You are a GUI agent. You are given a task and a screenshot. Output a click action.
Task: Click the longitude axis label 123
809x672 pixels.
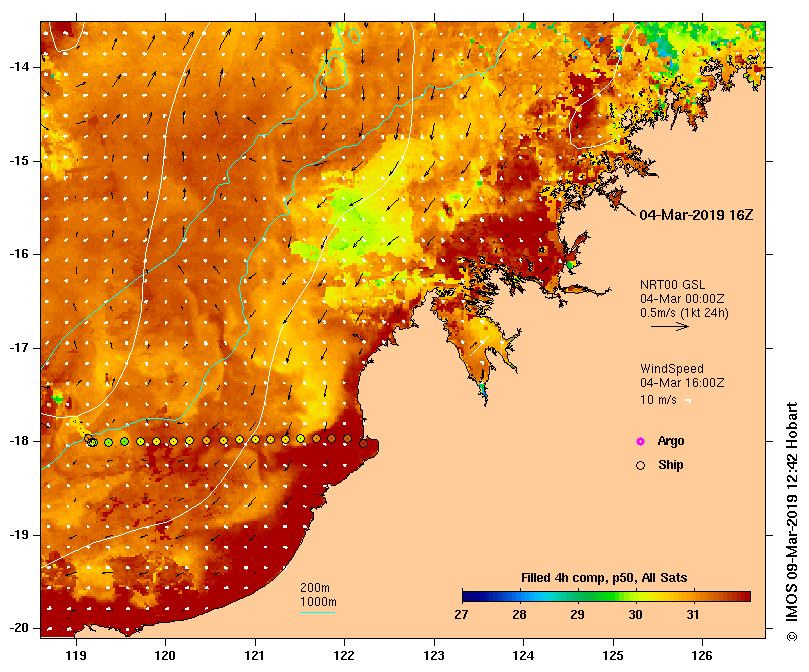point(434,656)
